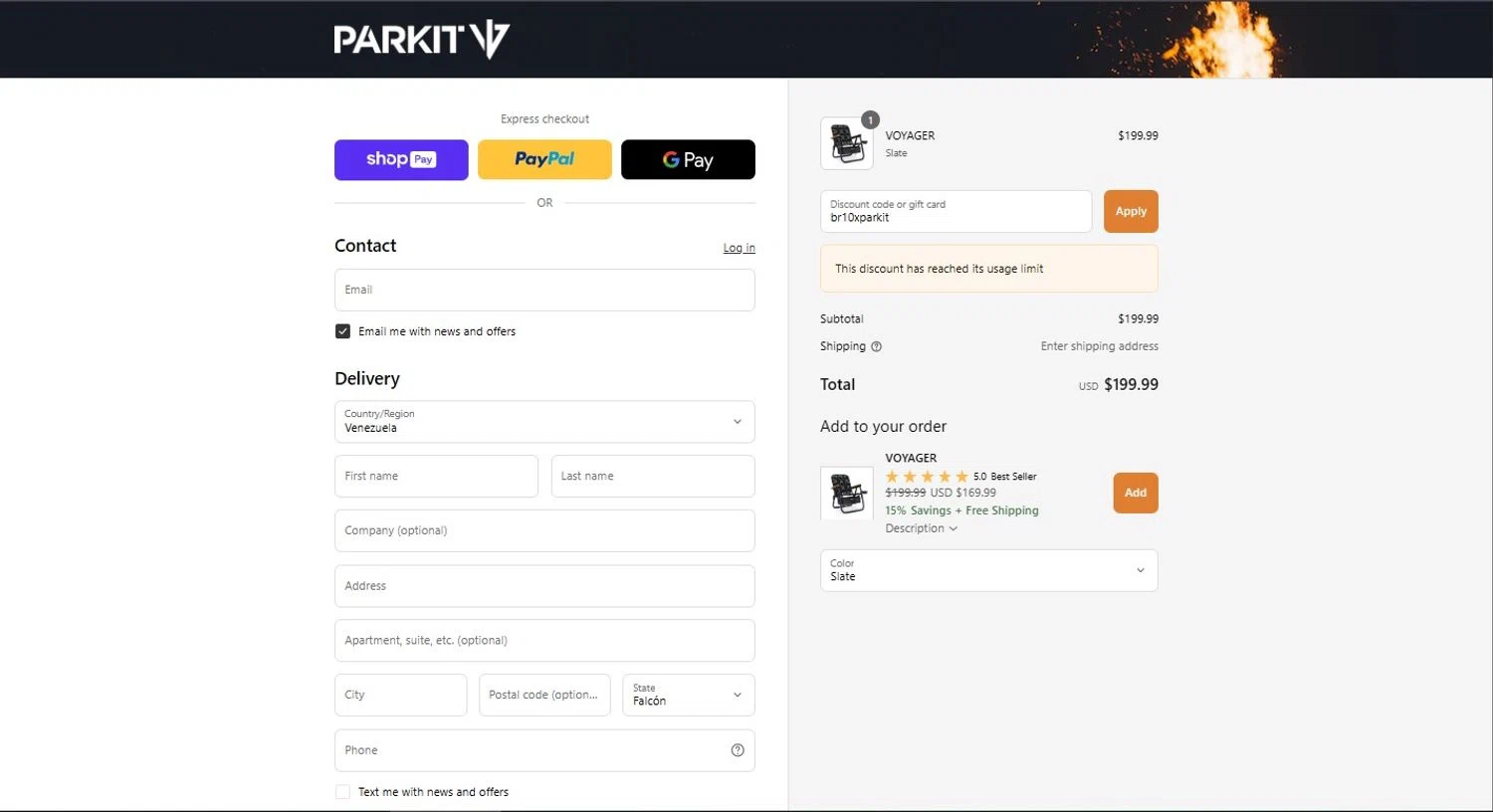Click the Total amount USD $199.99
This screenshot has height=812, width=1493.
pyautogui.click(x=1119, y=384)
